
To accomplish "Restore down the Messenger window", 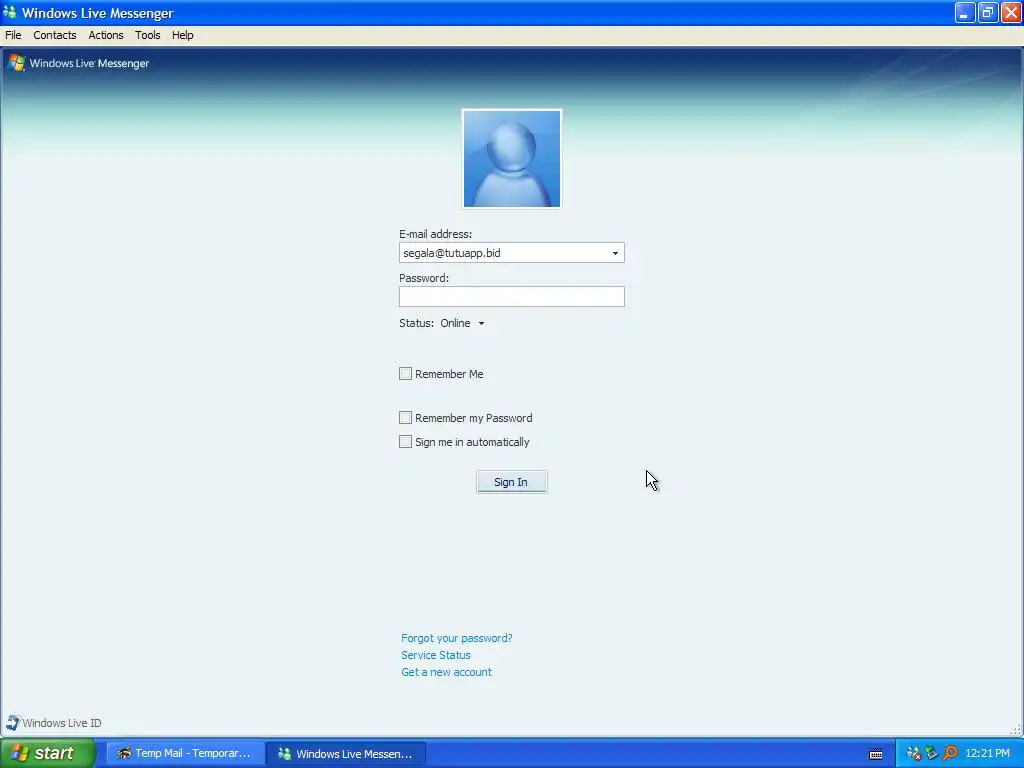I will point(988,12).
